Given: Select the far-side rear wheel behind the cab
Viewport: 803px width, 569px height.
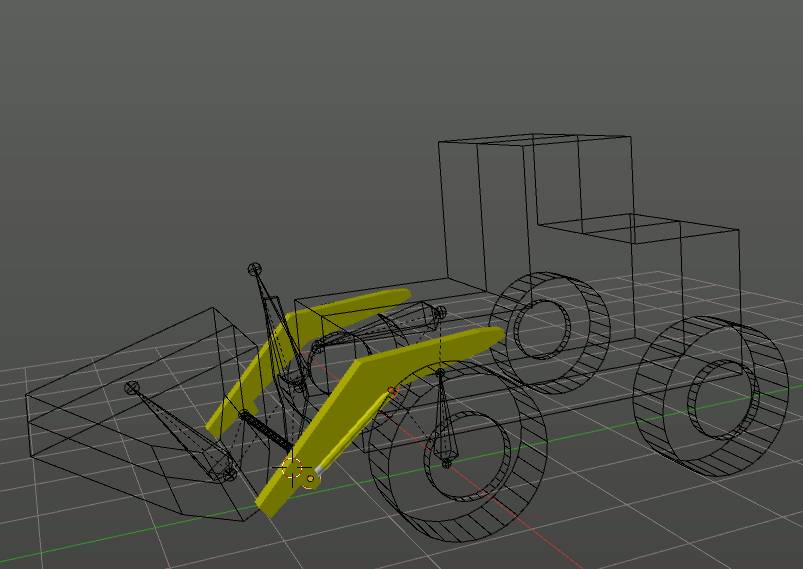Looking at the screenshot, I should click(550, 332).
